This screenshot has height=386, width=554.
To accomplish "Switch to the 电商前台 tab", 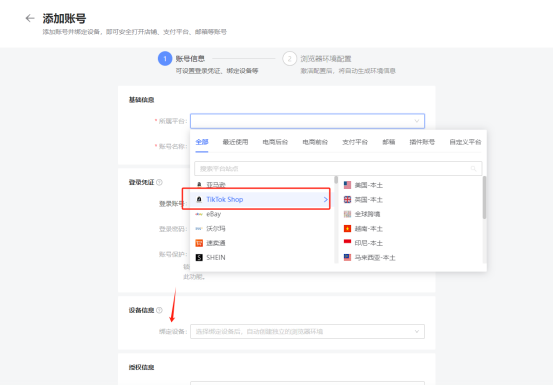I will click(x=315, y=142).
